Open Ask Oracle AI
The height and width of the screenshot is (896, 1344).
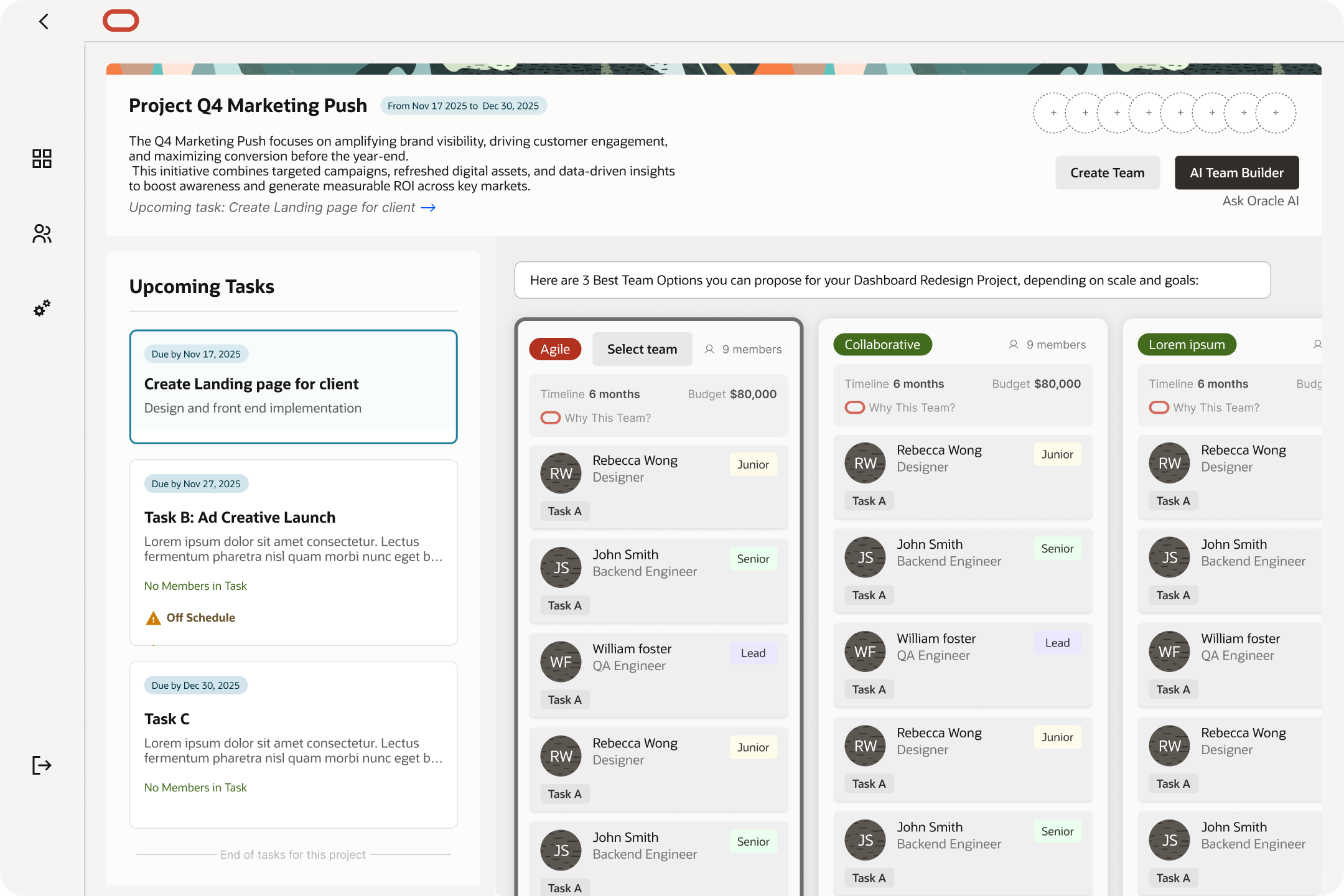1260,200
